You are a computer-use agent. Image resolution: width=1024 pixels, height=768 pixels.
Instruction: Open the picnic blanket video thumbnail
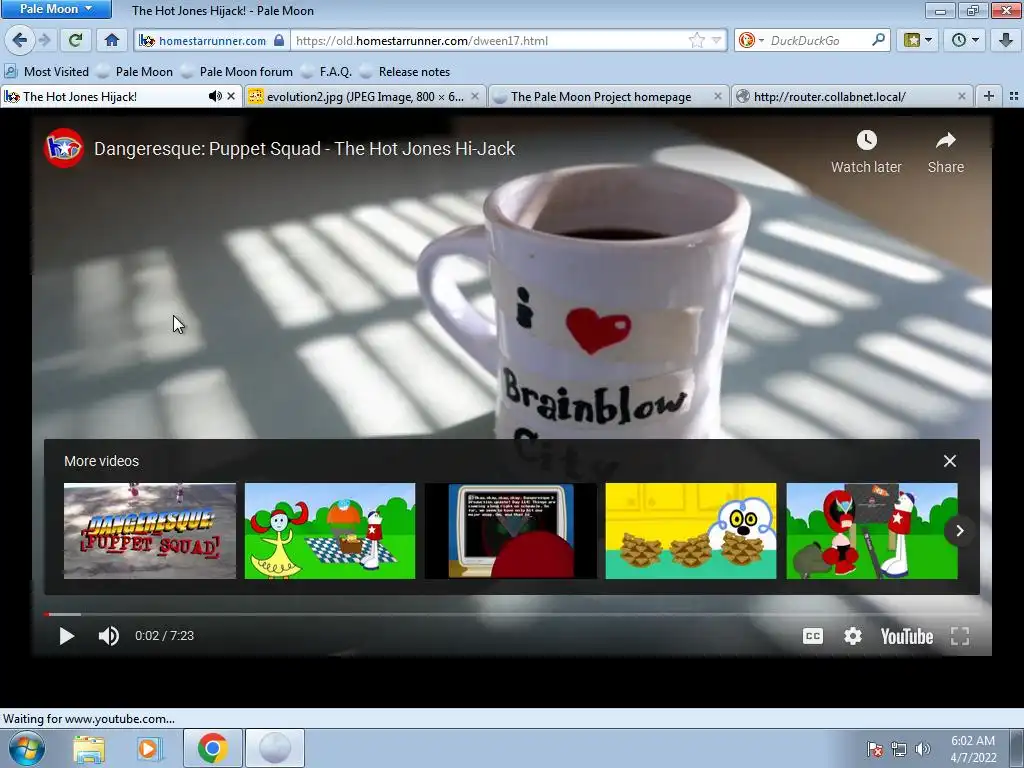(x=330, y=531)
